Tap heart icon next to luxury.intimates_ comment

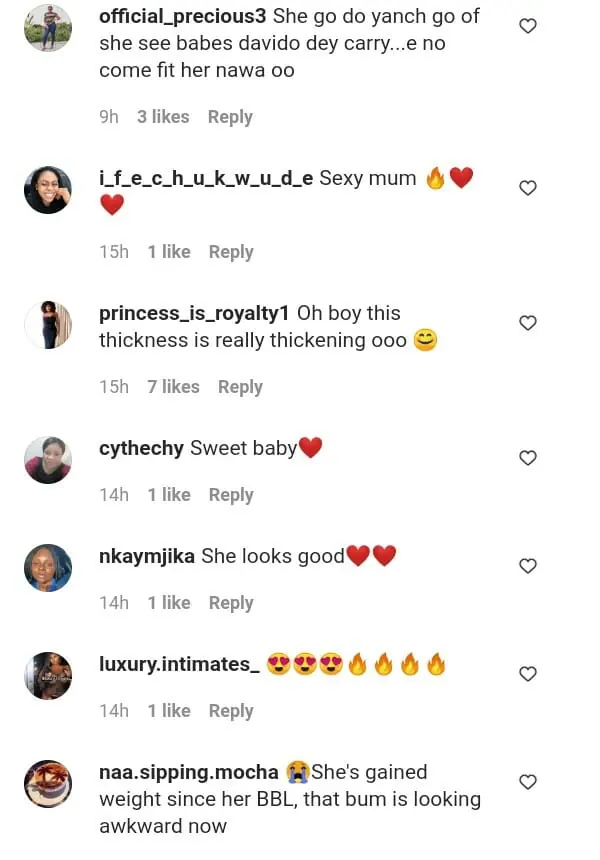point(528,674)
